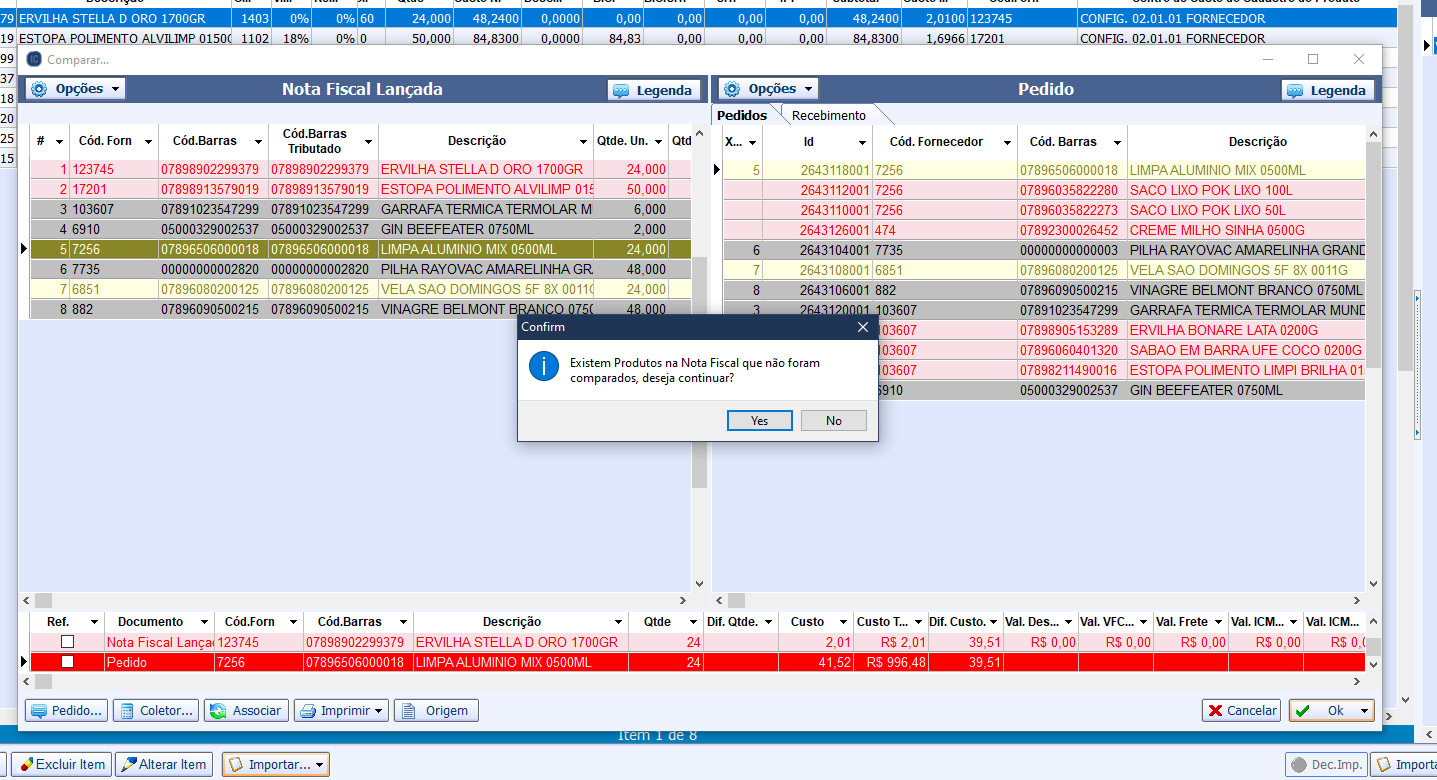The height and width of the screenshot is (780, 1437).
Task: Click the Excluir Item button
Action: coord(61,765)
